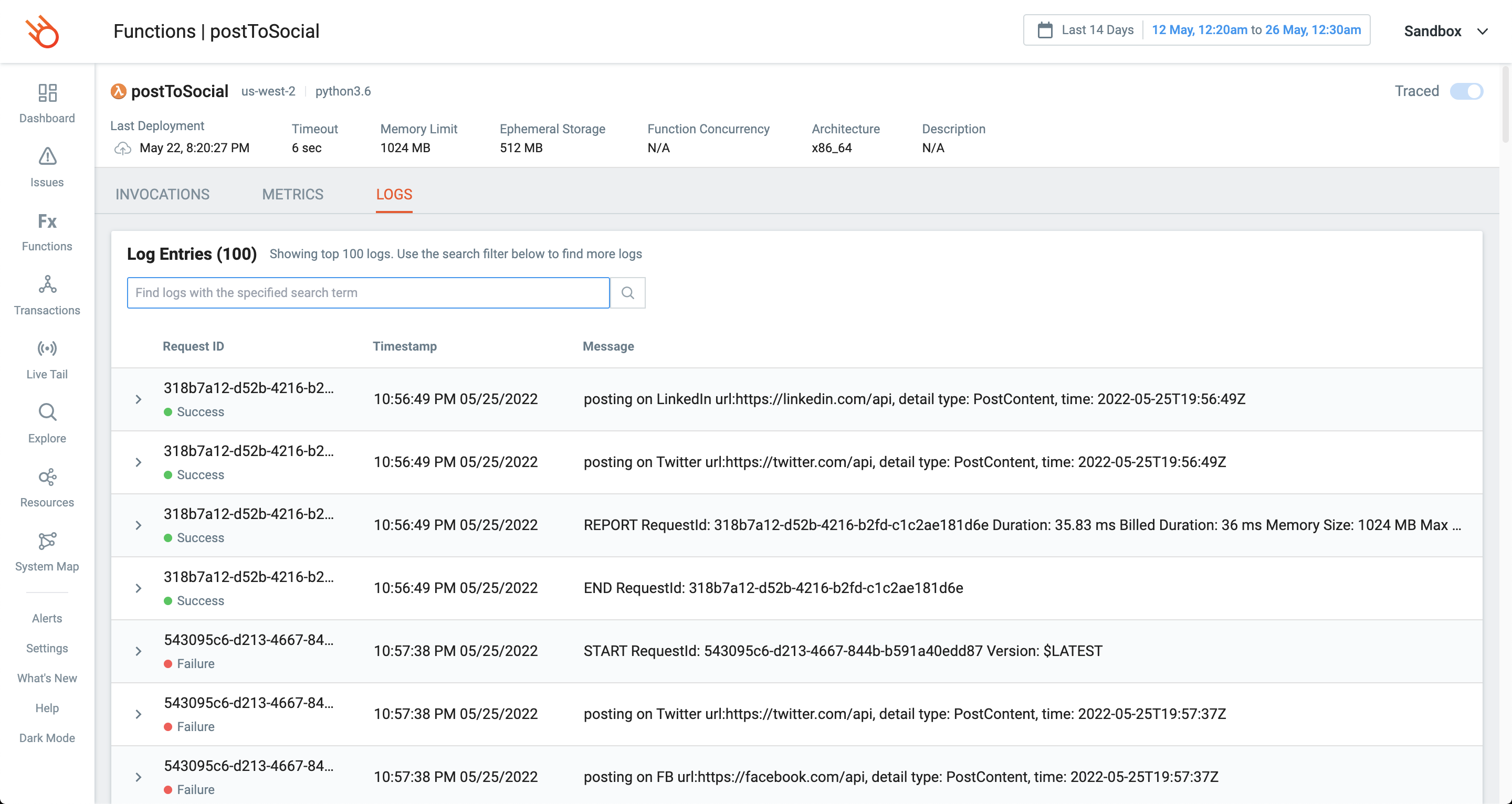Focus the log search input field
This screenshot has height=804, width=1512.
(368, 293)
